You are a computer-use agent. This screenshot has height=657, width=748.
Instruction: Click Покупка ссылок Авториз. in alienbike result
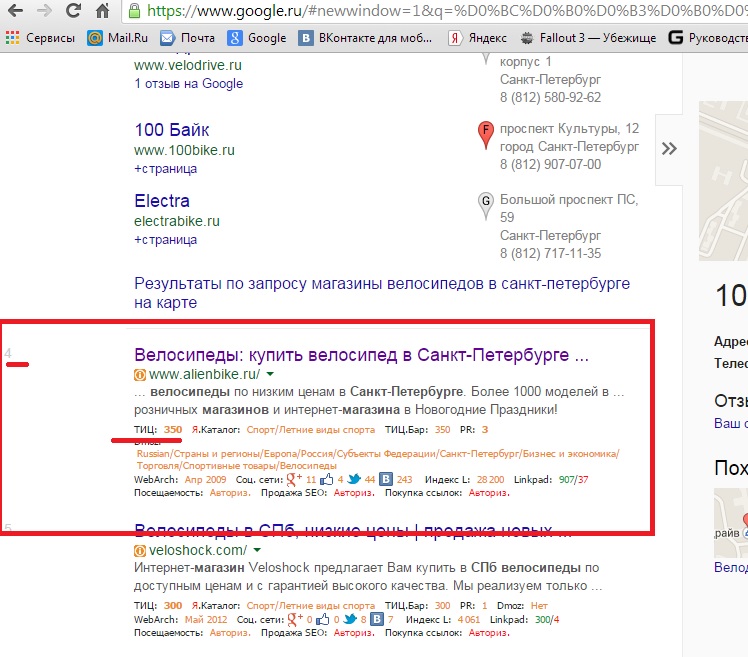point(489,493)
